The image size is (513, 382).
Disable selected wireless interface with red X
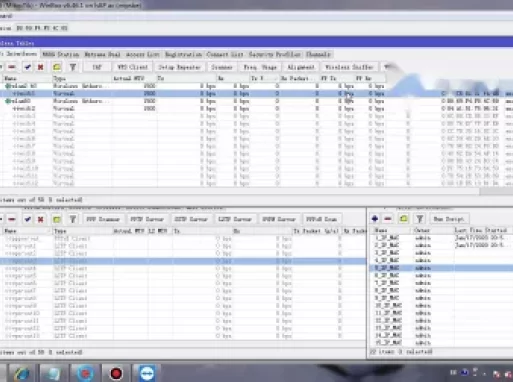click(40, 67)
